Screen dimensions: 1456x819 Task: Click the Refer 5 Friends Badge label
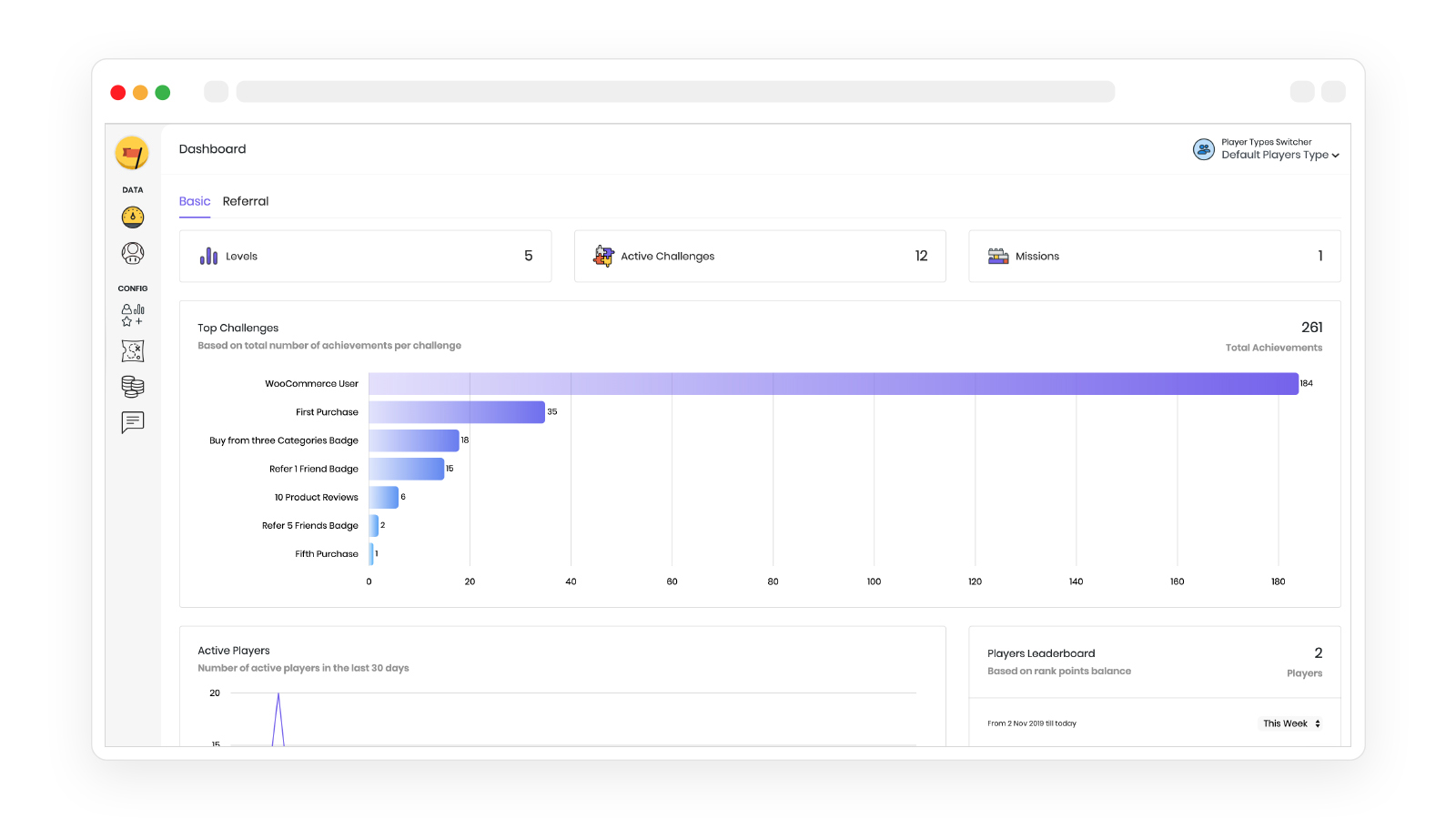click(x=310, y=526)
